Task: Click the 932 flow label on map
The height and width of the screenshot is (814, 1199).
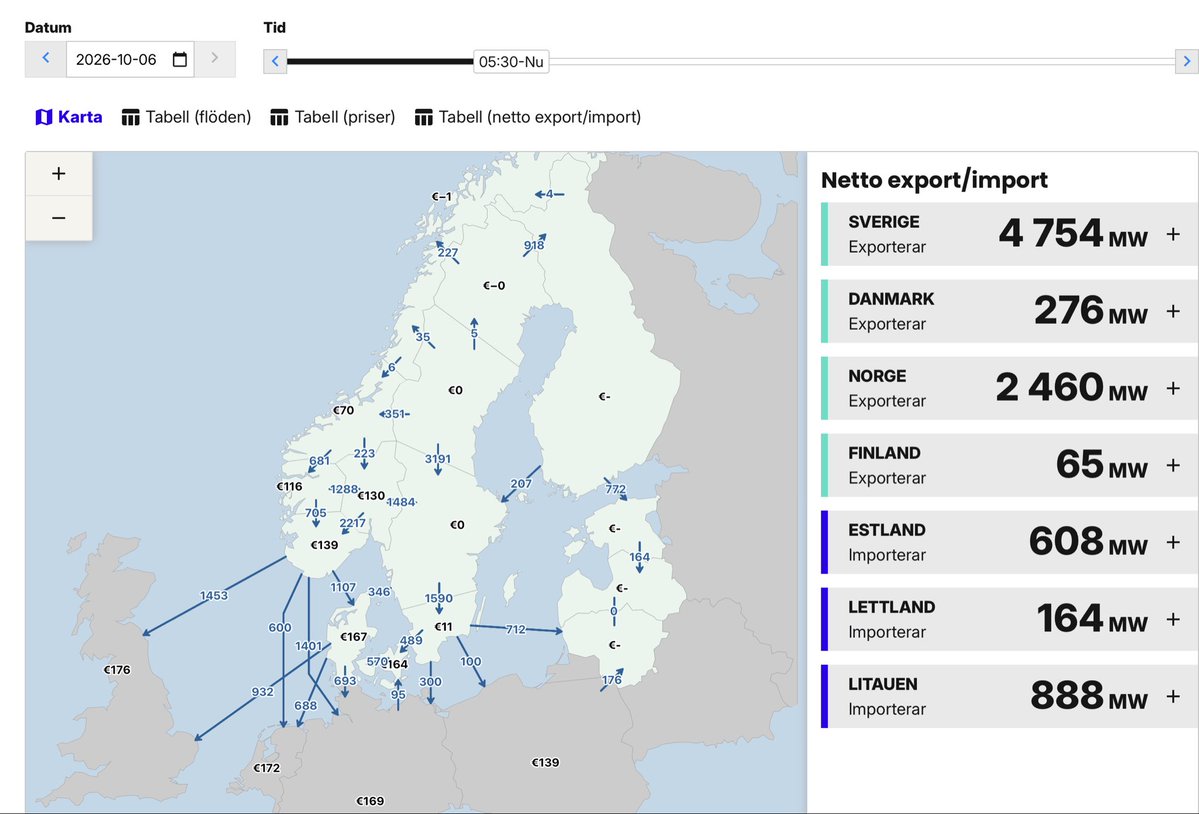Action: pyautogui.click(x=262, y=692)
